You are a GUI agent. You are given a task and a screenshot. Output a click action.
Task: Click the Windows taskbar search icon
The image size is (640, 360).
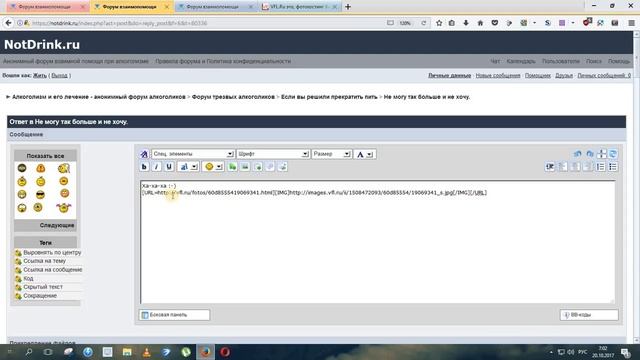pyautogui.click(x=29, y=352)
